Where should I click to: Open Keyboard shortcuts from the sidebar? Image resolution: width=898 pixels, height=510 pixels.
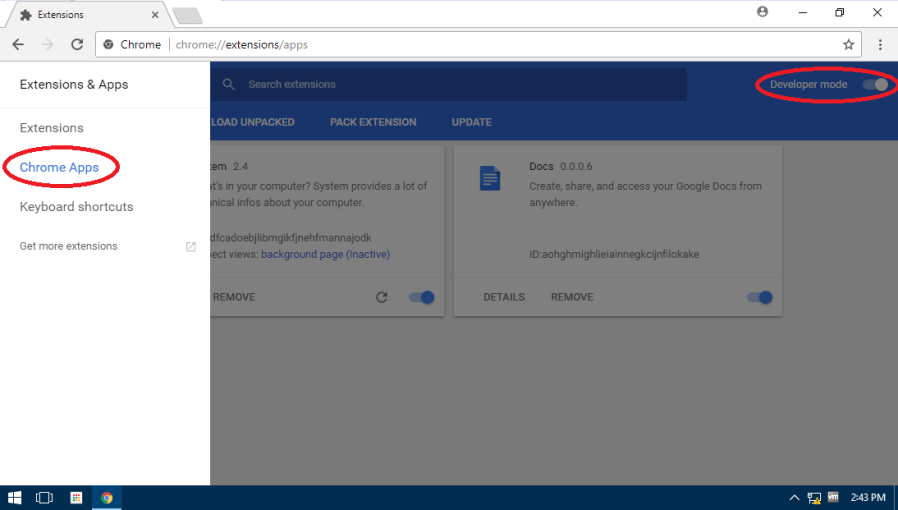click(76, 207)
